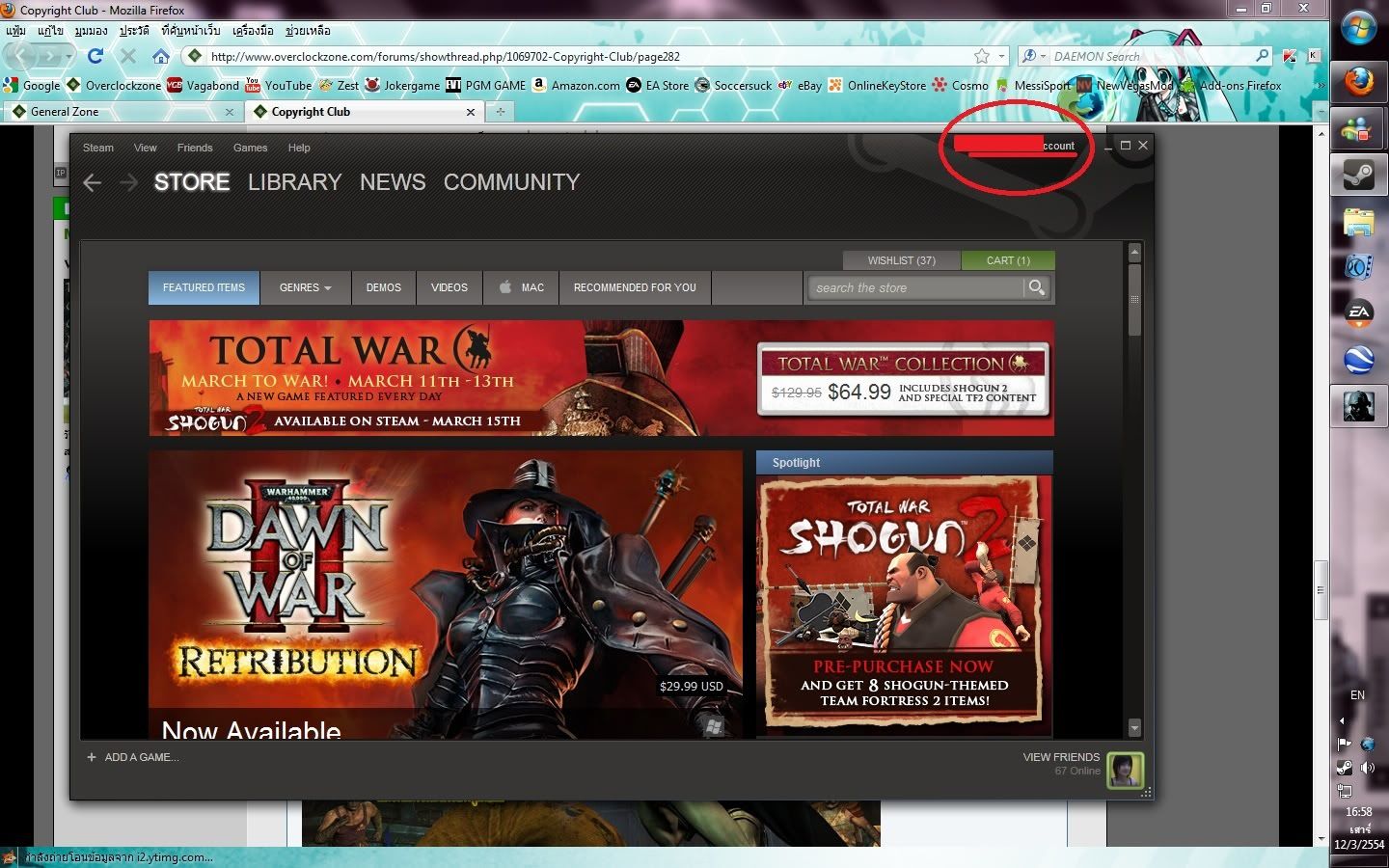This screenshot has width=1389, height=868.
Task: Select the Demos tab
Action: coord(384,287)
